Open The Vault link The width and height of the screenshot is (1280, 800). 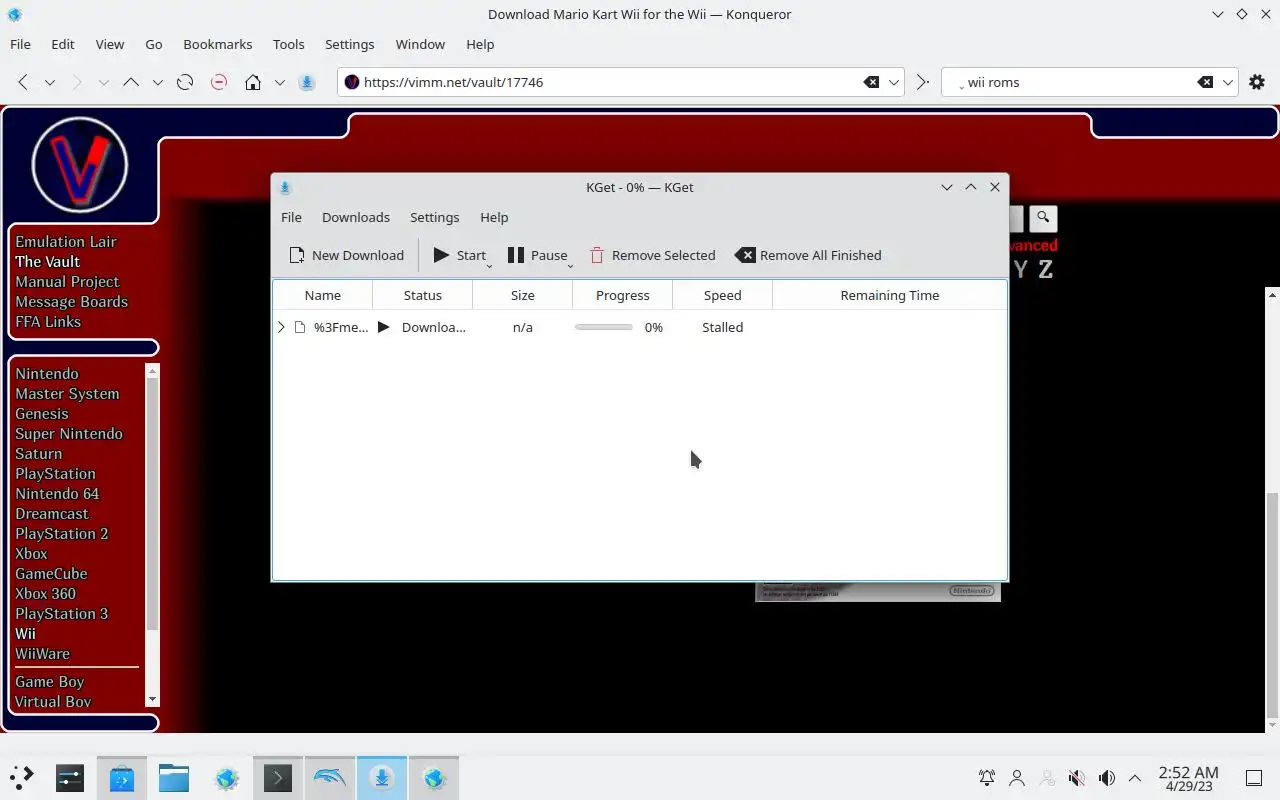point(47,262)
